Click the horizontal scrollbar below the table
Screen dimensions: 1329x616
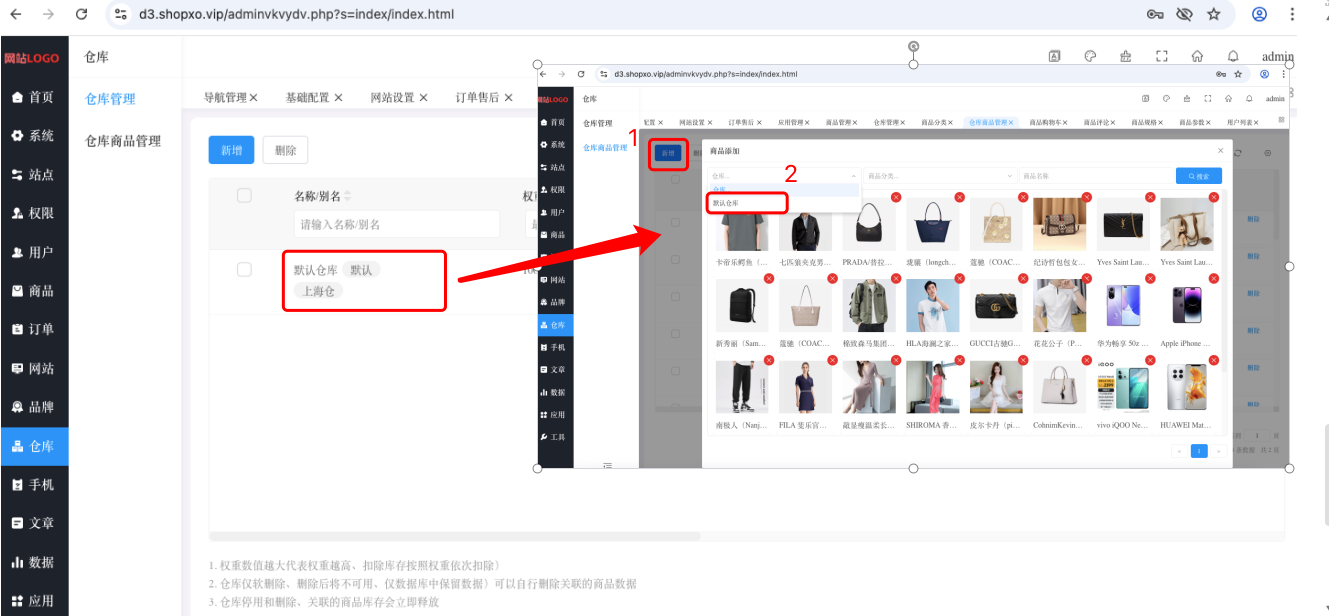point(454,536)
